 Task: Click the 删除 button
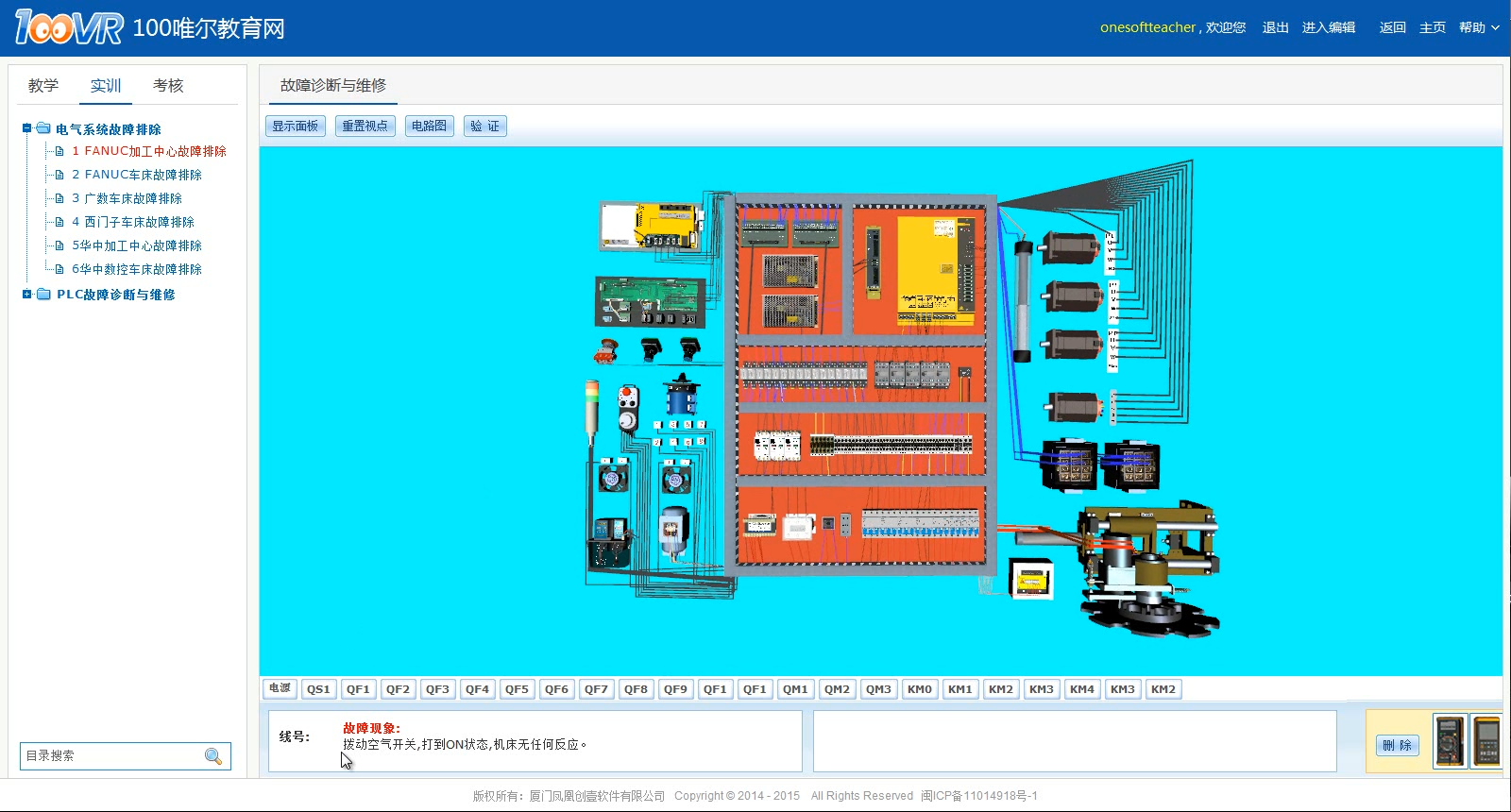tap(1397, 745)
